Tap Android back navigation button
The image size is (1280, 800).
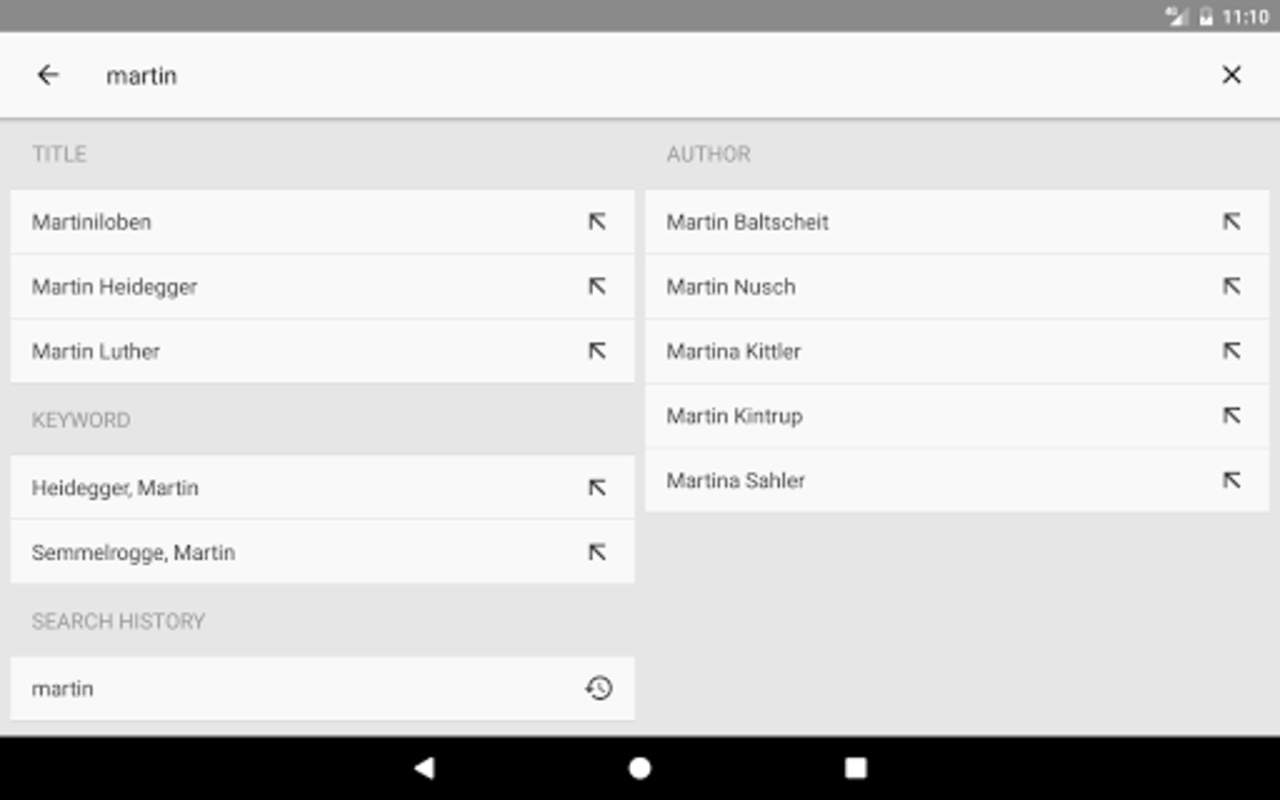point(425,767)
